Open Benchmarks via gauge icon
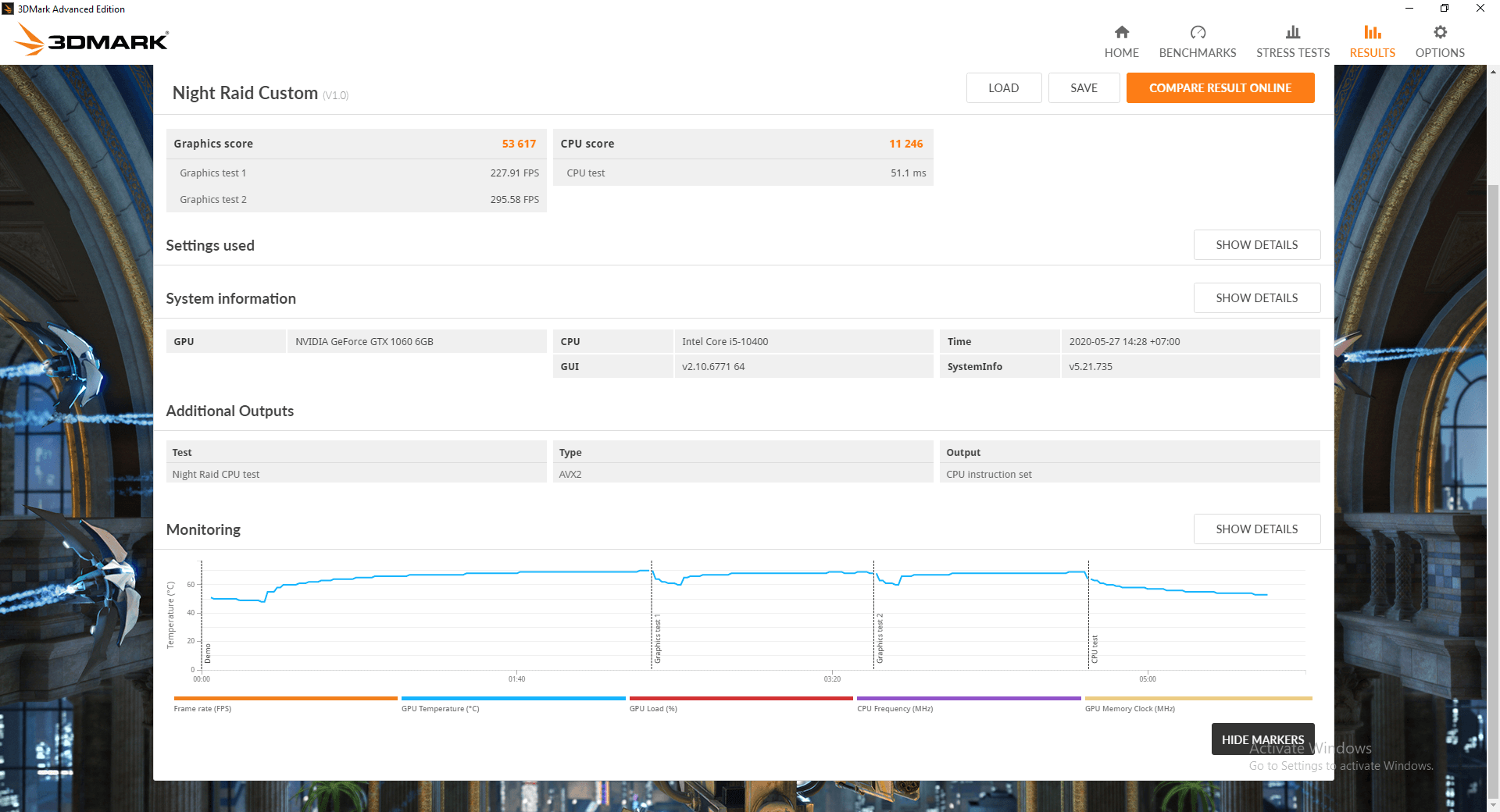This screenshot has width=1500, height=812. pyautogui.click(x=1198, y=32)
